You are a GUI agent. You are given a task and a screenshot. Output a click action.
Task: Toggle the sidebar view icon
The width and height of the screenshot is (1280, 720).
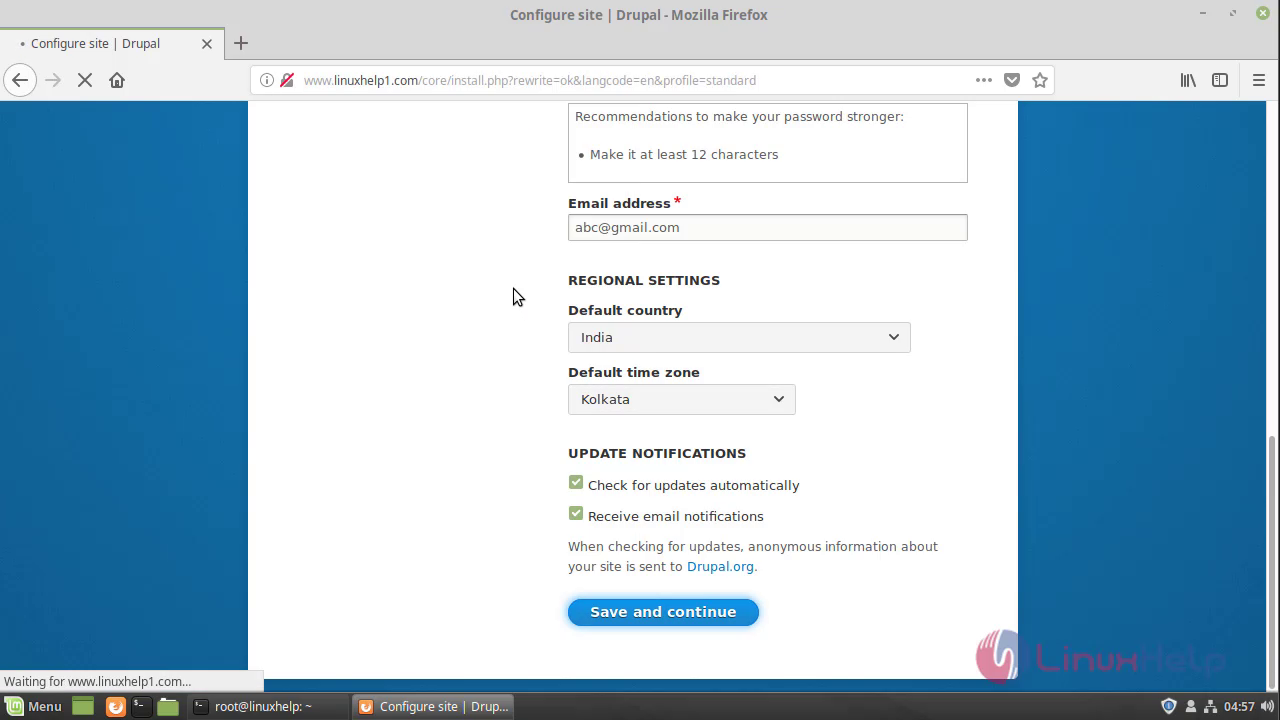pyautogui.click(x=1220, y=80)
